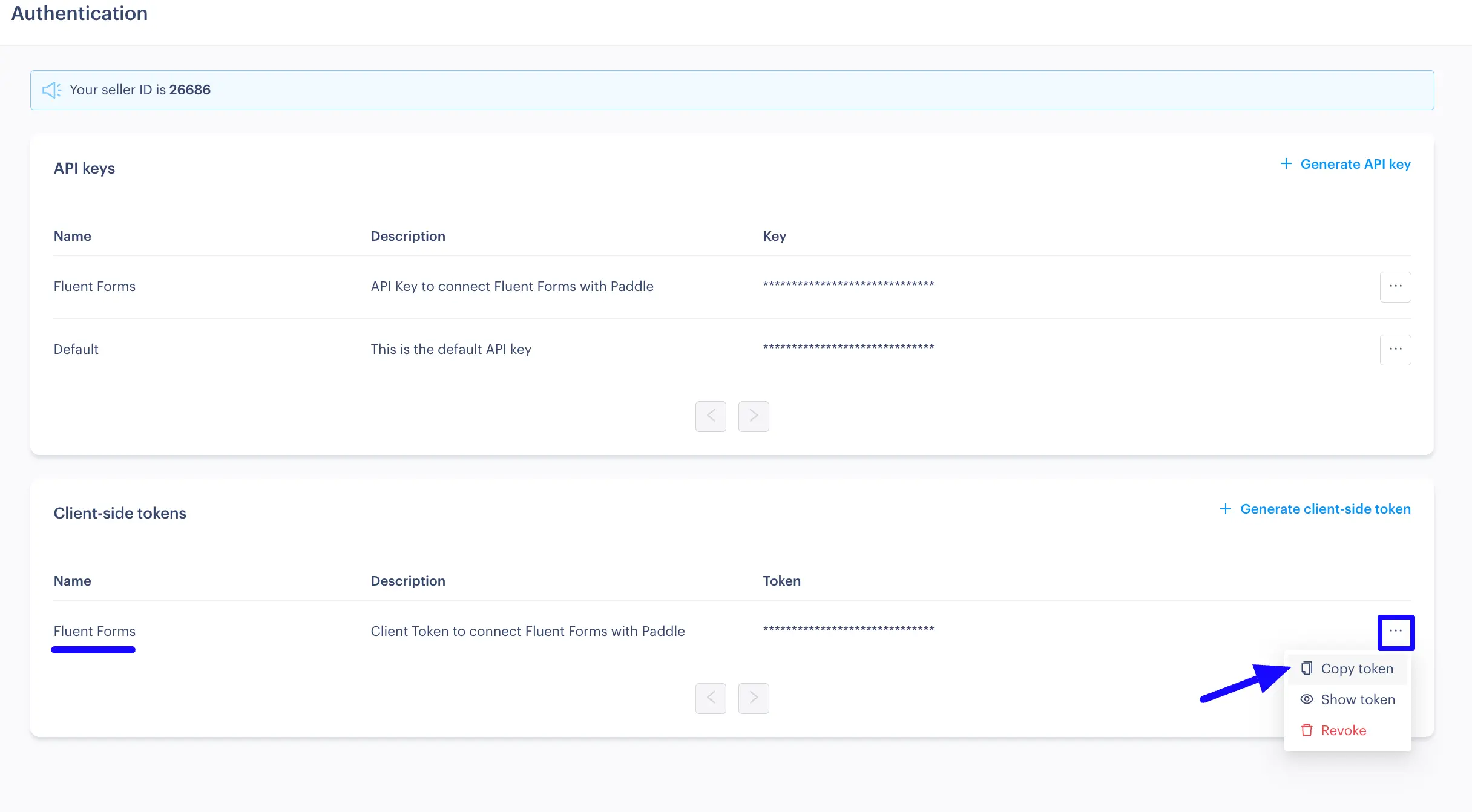Click 'API Key to connect Fluent Forms with Paddle'
This screenshot has height=812, width=1472.
[512, 286]
